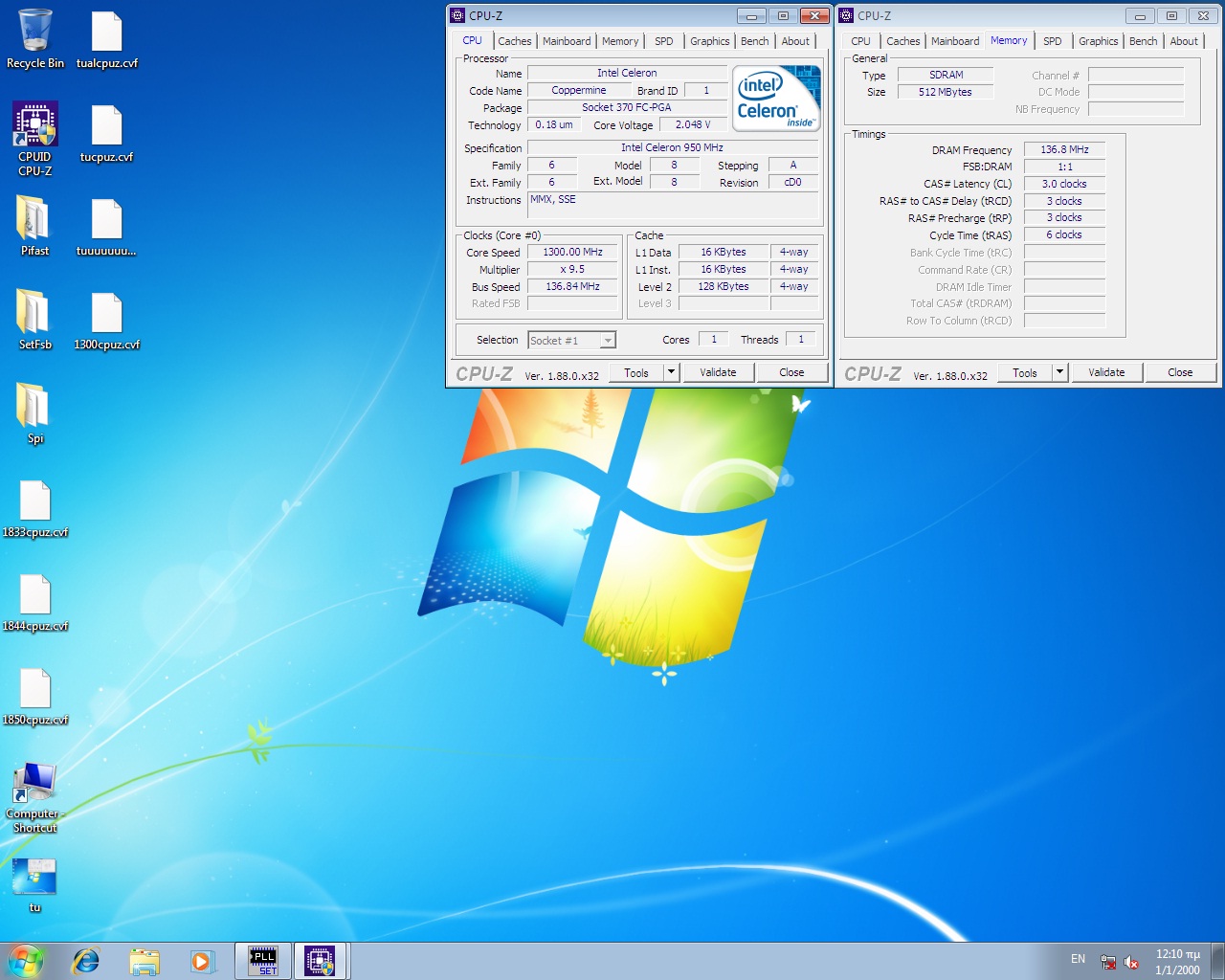Viewport: 1225px width, 980px height.
Task: Switch to SPD tab in right CPU-Z
Action: [x=1053, y=41]
